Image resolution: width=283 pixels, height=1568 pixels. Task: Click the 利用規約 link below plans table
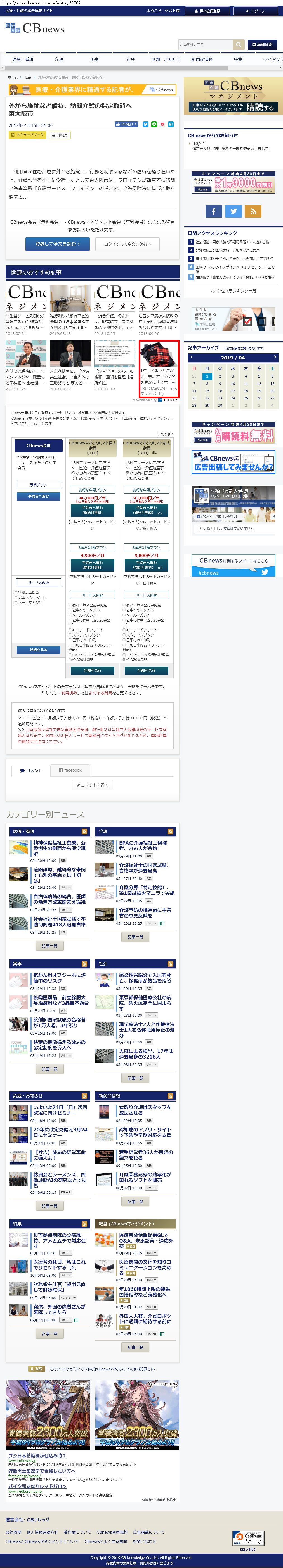point(69,693)
